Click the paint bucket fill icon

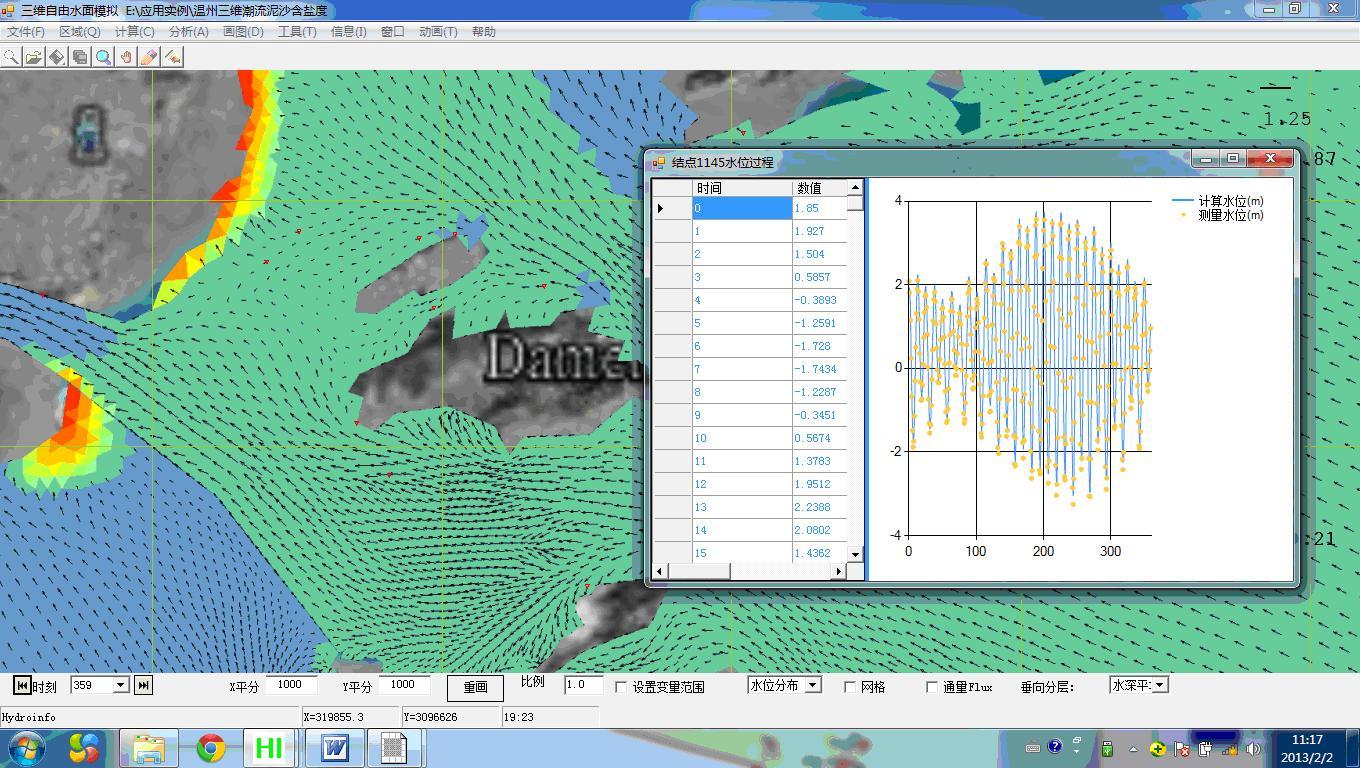tap(57, 57)
